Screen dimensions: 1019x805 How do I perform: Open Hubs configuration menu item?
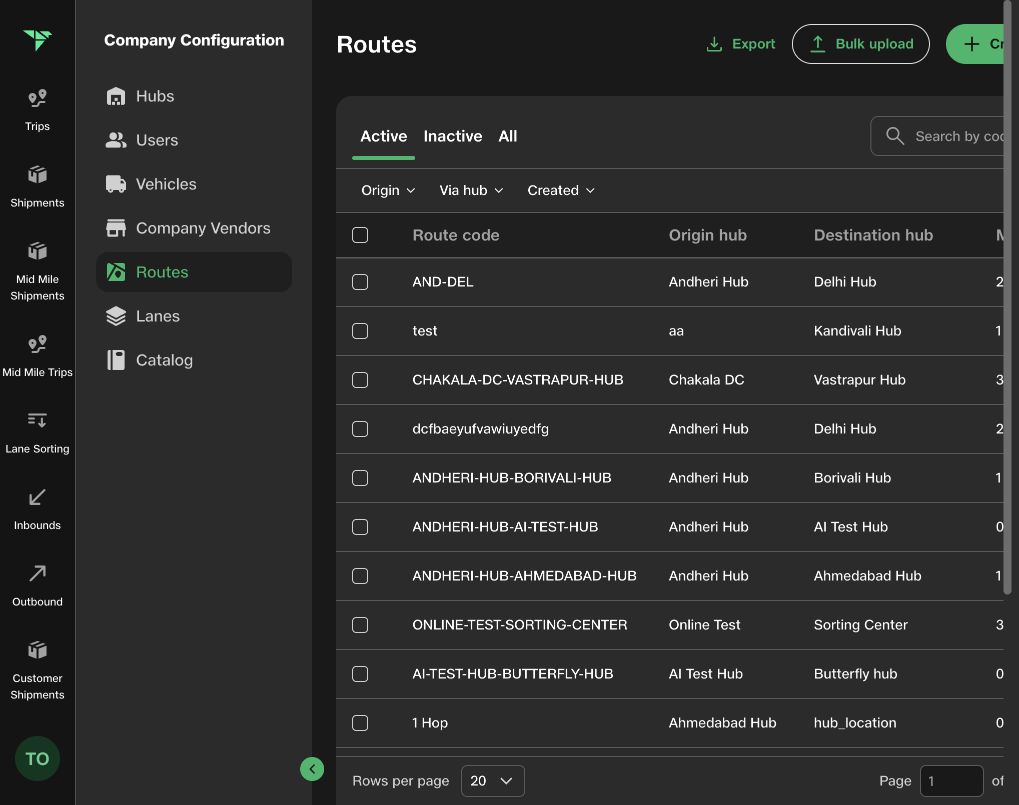click(194, 96)
